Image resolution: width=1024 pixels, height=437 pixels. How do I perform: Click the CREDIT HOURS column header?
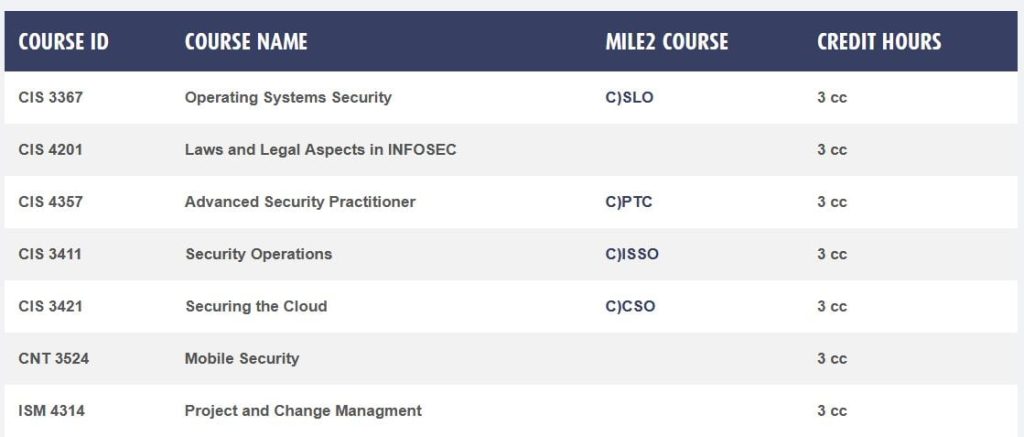click(x=879, y=42)
